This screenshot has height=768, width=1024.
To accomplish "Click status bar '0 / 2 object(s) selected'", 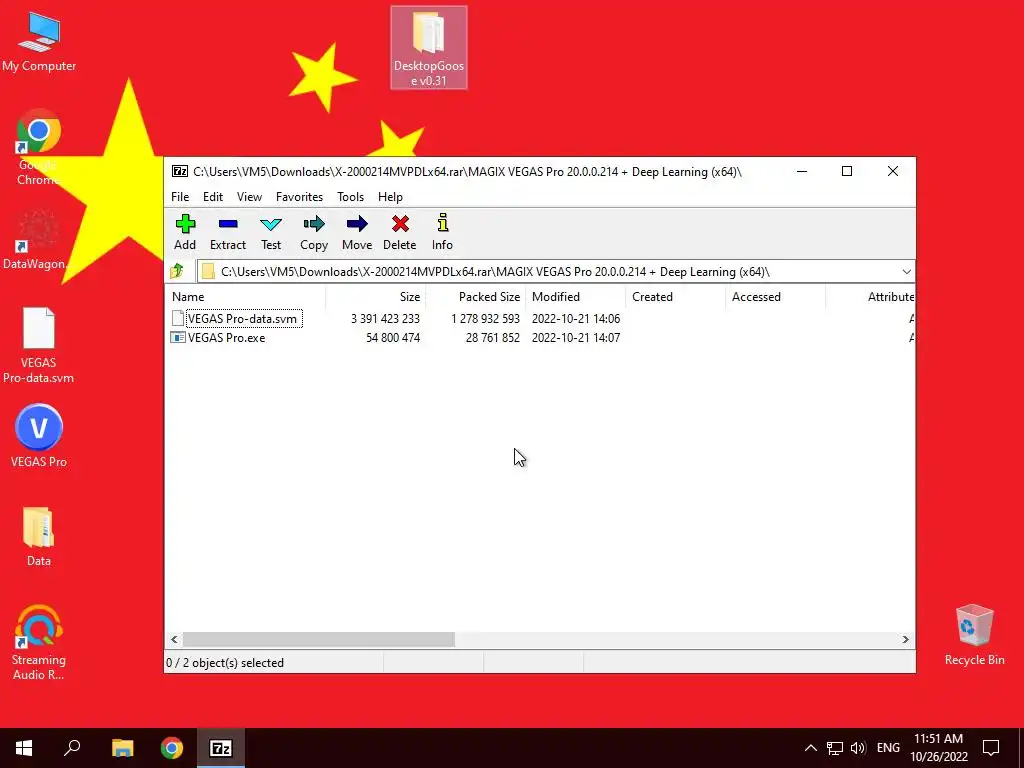I will click(x=225, y=663).
